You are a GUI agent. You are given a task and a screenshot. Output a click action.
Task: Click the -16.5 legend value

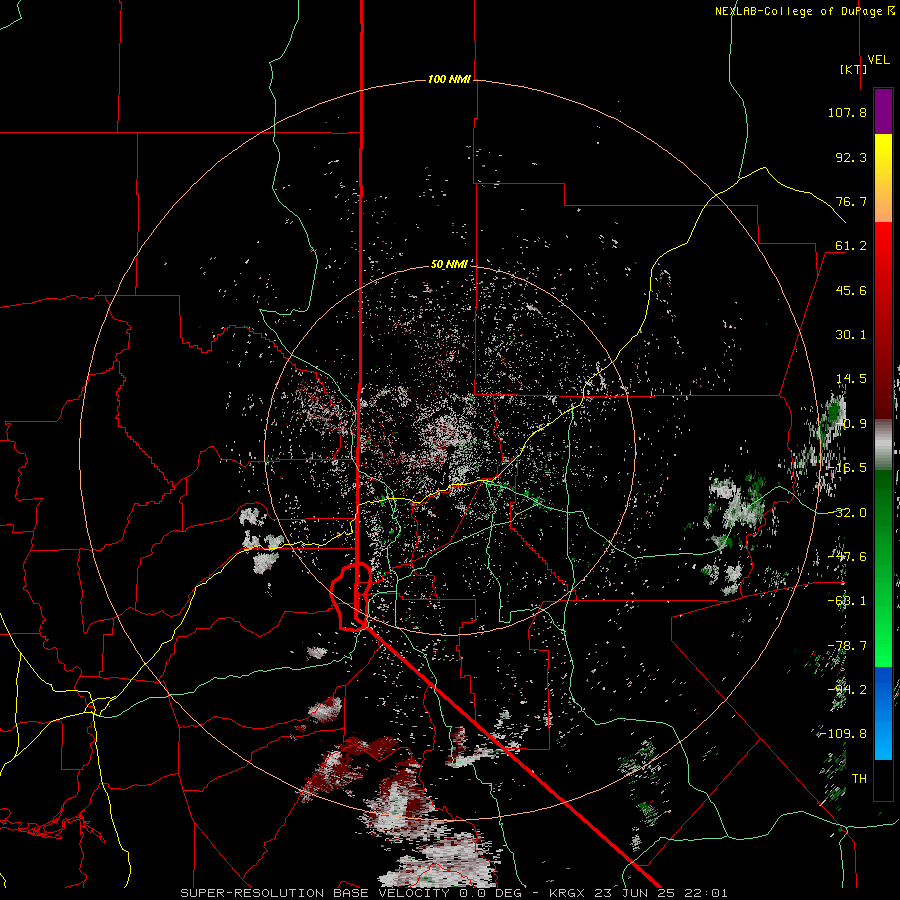pyautogui.click(x=847, y=468)
